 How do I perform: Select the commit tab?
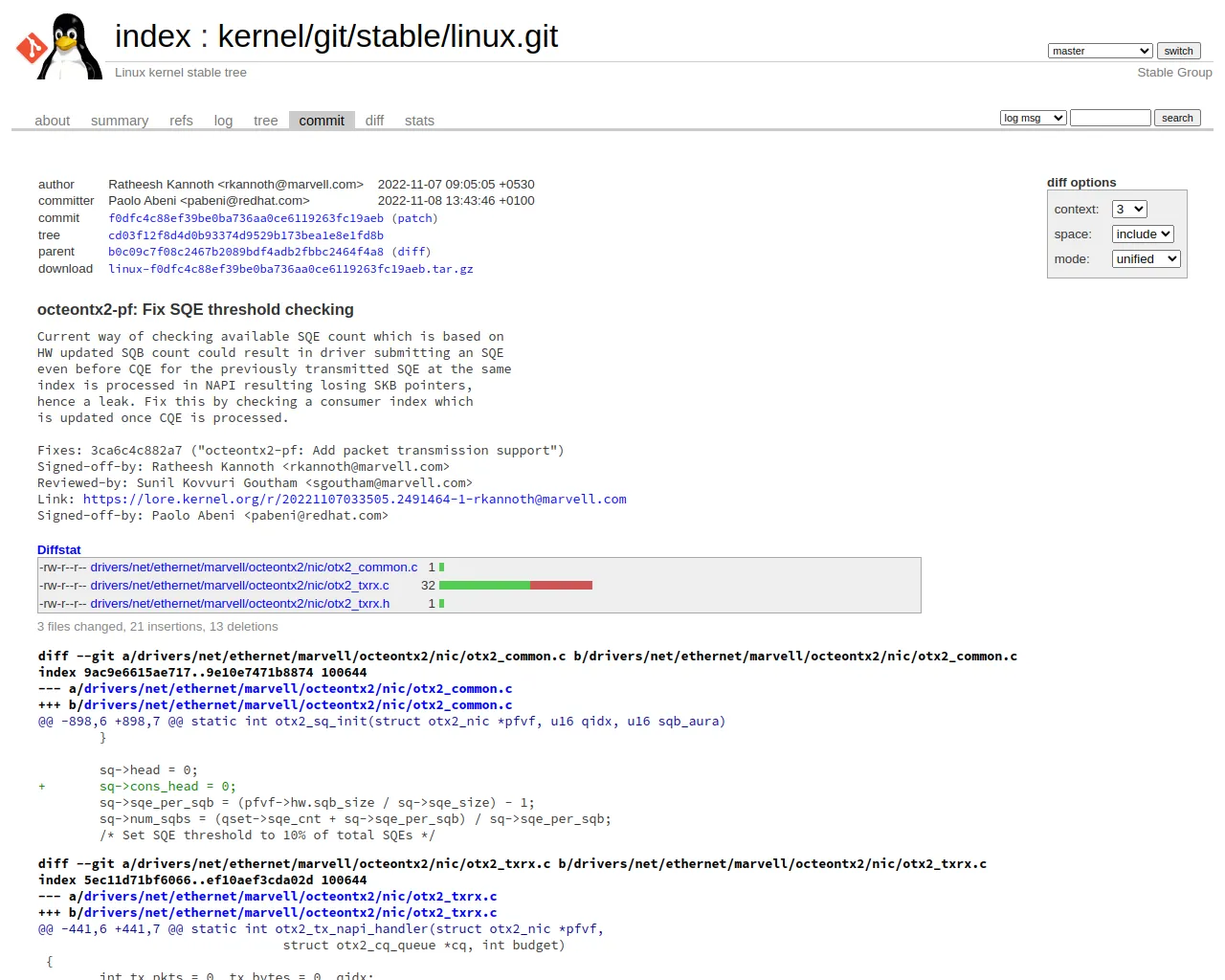click(x=322, y=121)
